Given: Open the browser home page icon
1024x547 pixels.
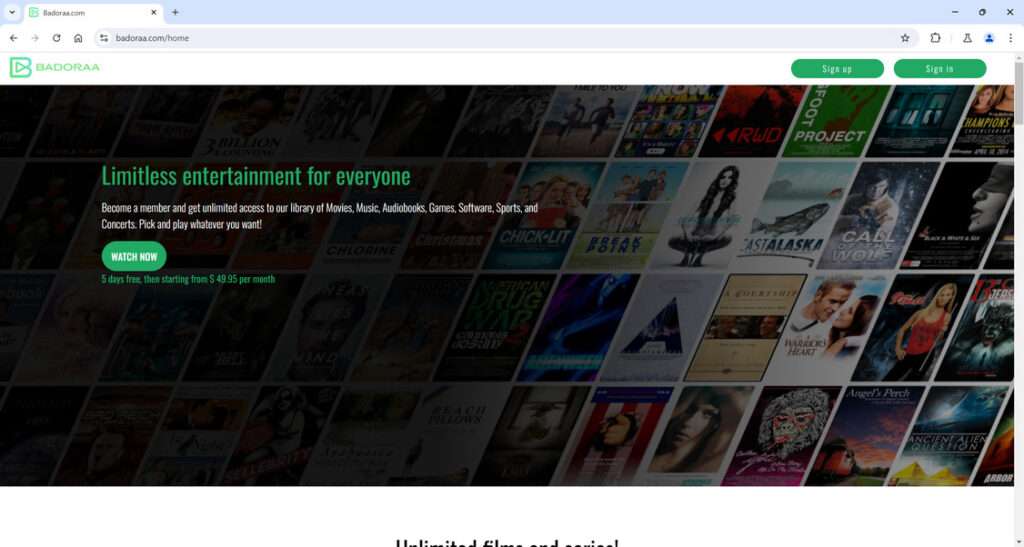Looking at the screenshot, I should [x=78, y=38].
